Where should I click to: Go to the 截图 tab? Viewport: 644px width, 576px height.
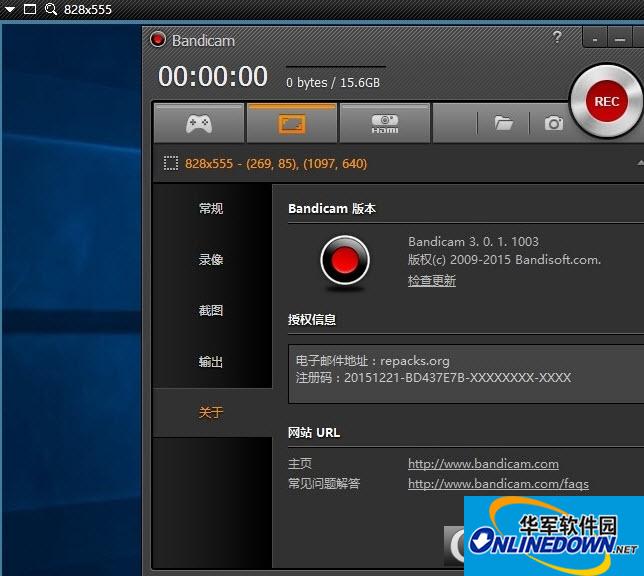211,311
